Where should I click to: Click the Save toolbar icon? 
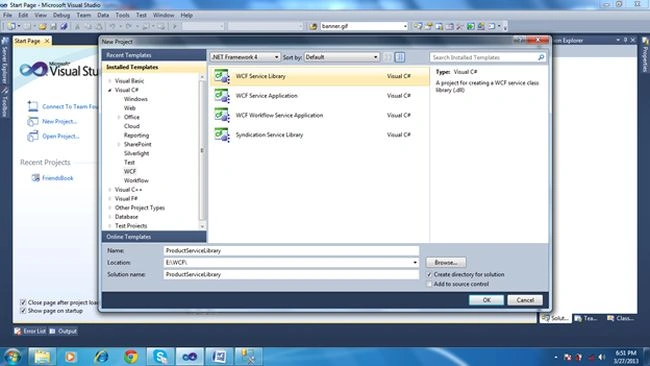53,26
